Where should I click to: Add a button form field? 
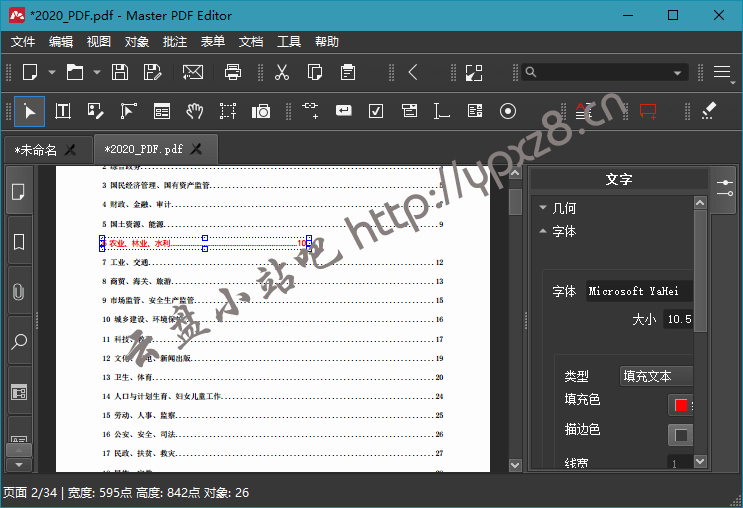point(344,111)
